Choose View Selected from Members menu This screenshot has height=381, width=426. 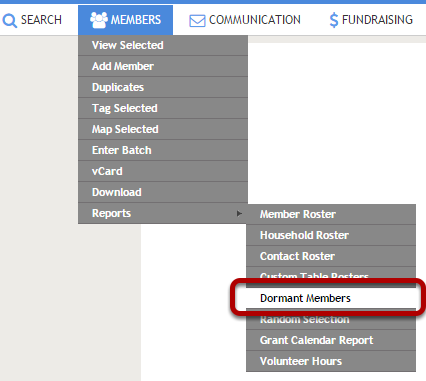coord(163,45)
